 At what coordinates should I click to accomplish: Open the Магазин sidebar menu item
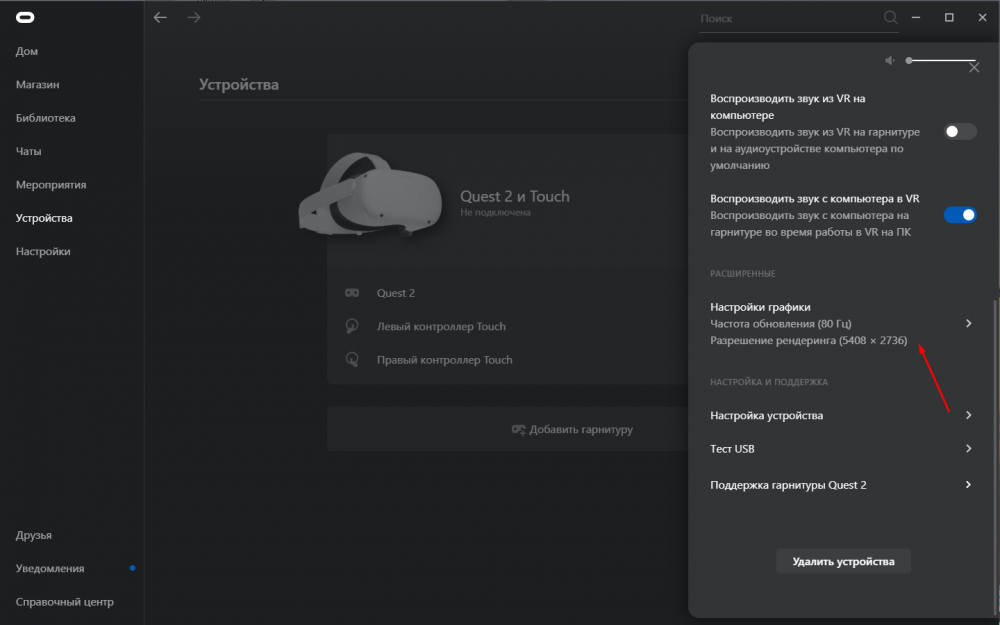click(38, 85)
